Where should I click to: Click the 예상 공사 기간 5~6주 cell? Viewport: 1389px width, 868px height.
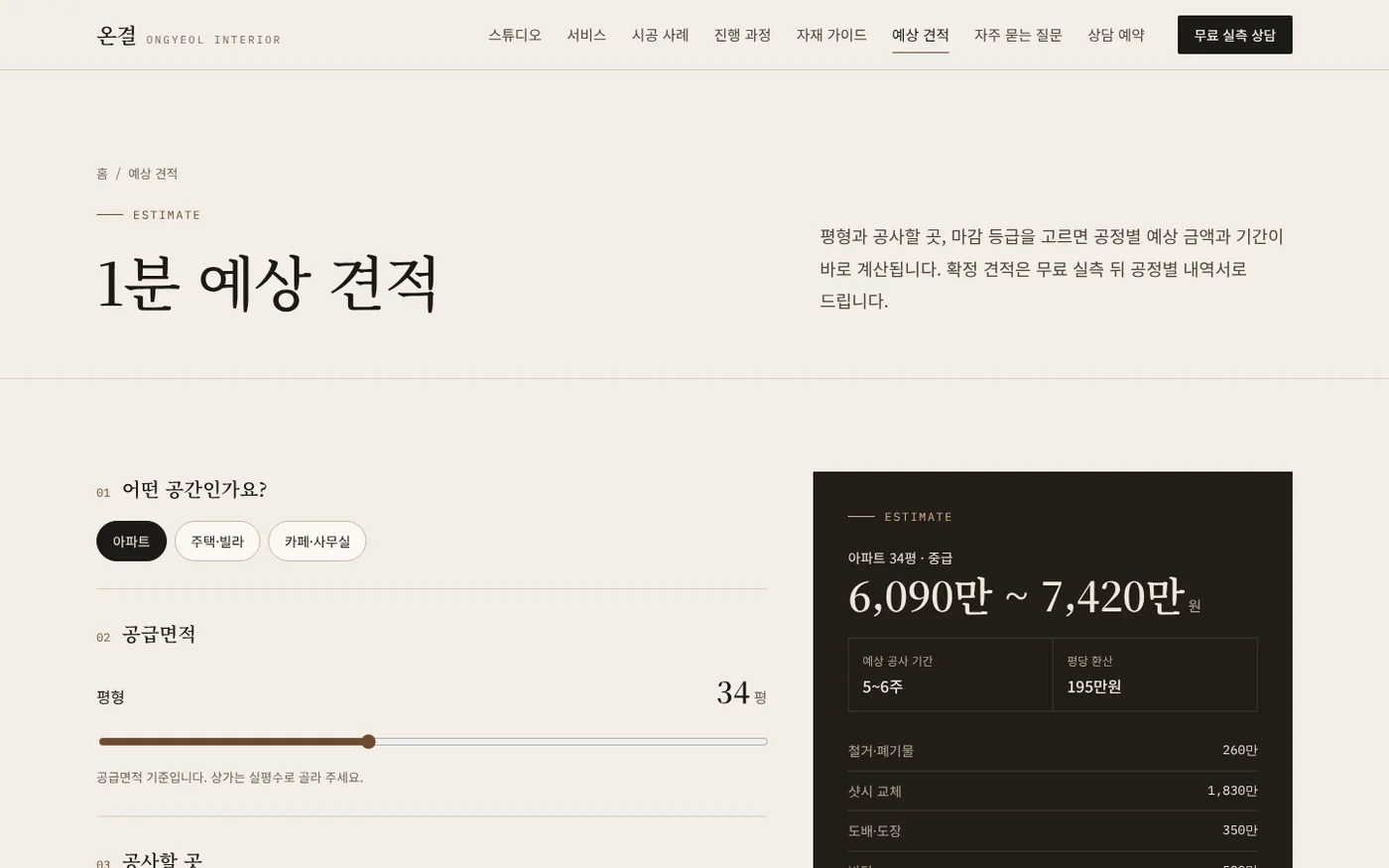click(950, 675)
